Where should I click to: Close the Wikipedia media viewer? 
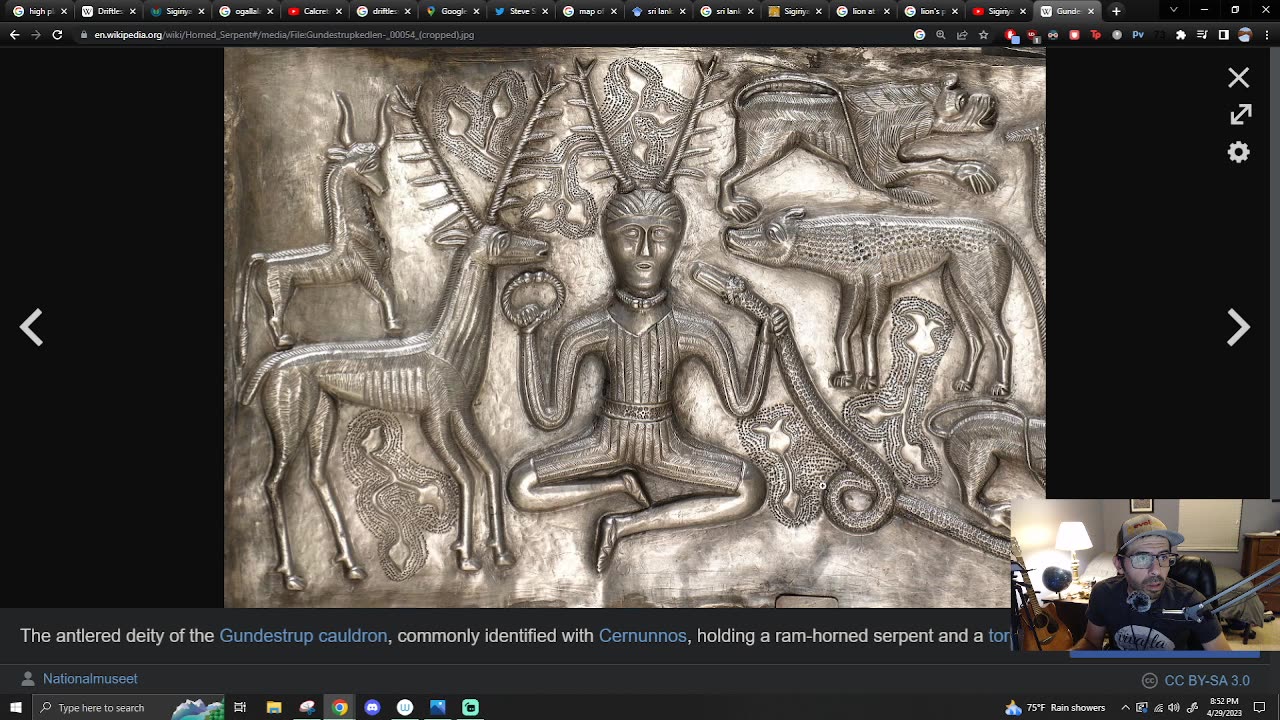pos(1238,78)
